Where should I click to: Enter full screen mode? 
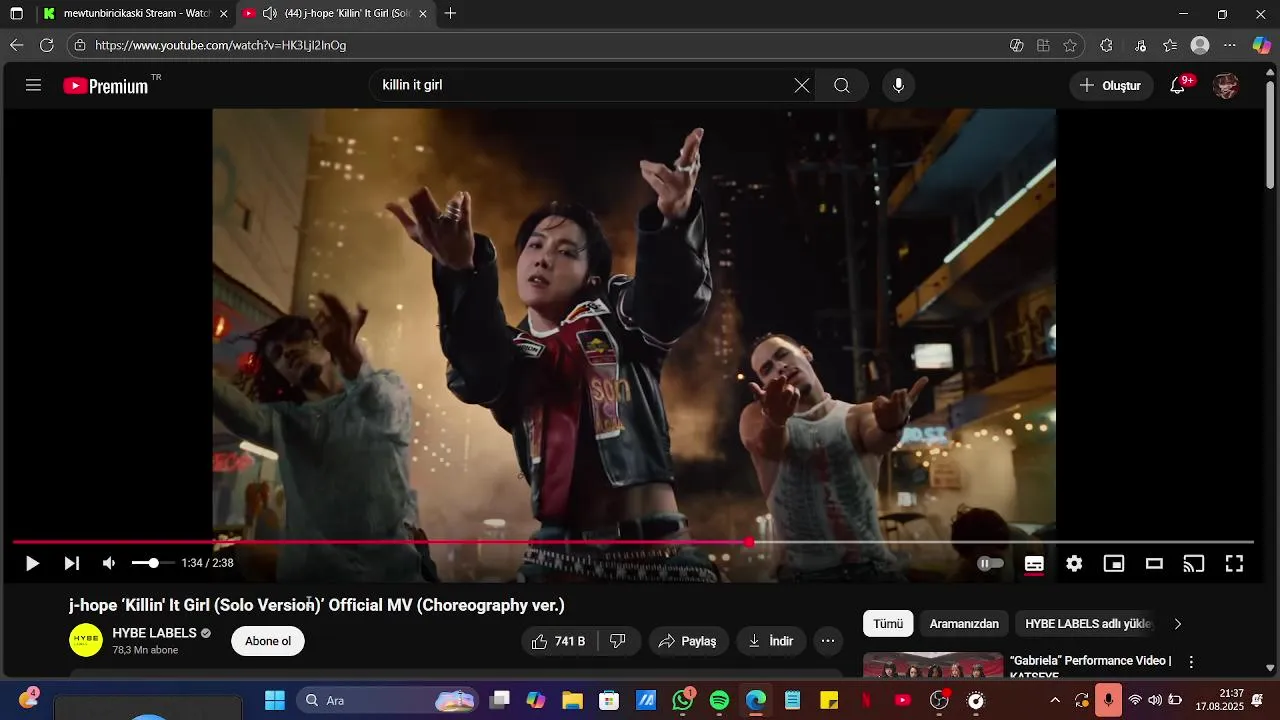(x=1234, y=564)
